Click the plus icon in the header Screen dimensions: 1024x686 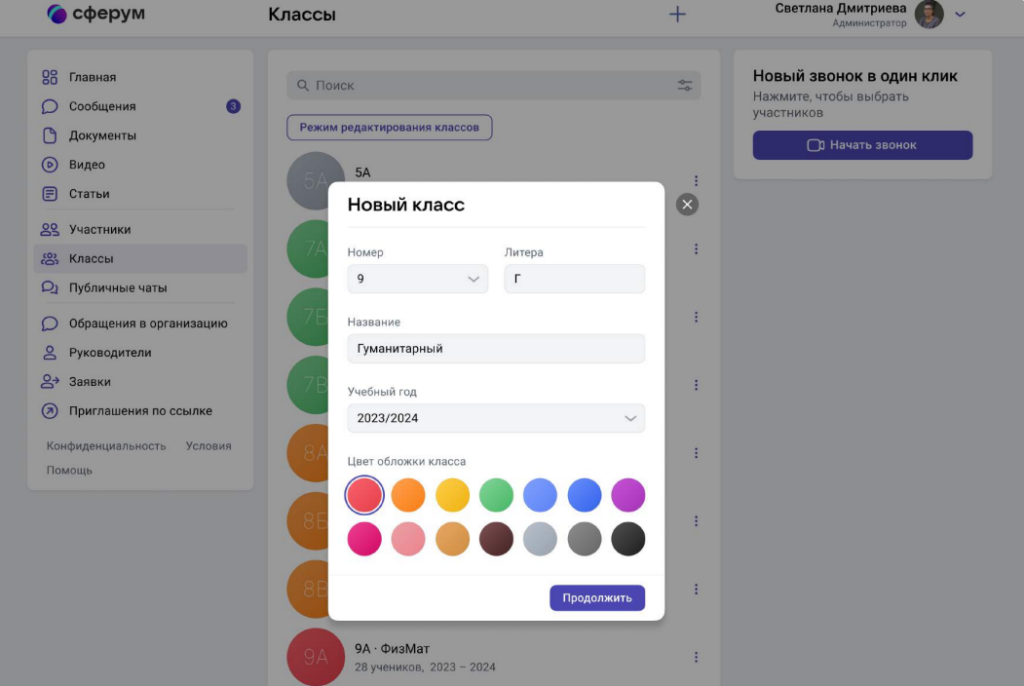pyautogui.click(x=677, y=14)
